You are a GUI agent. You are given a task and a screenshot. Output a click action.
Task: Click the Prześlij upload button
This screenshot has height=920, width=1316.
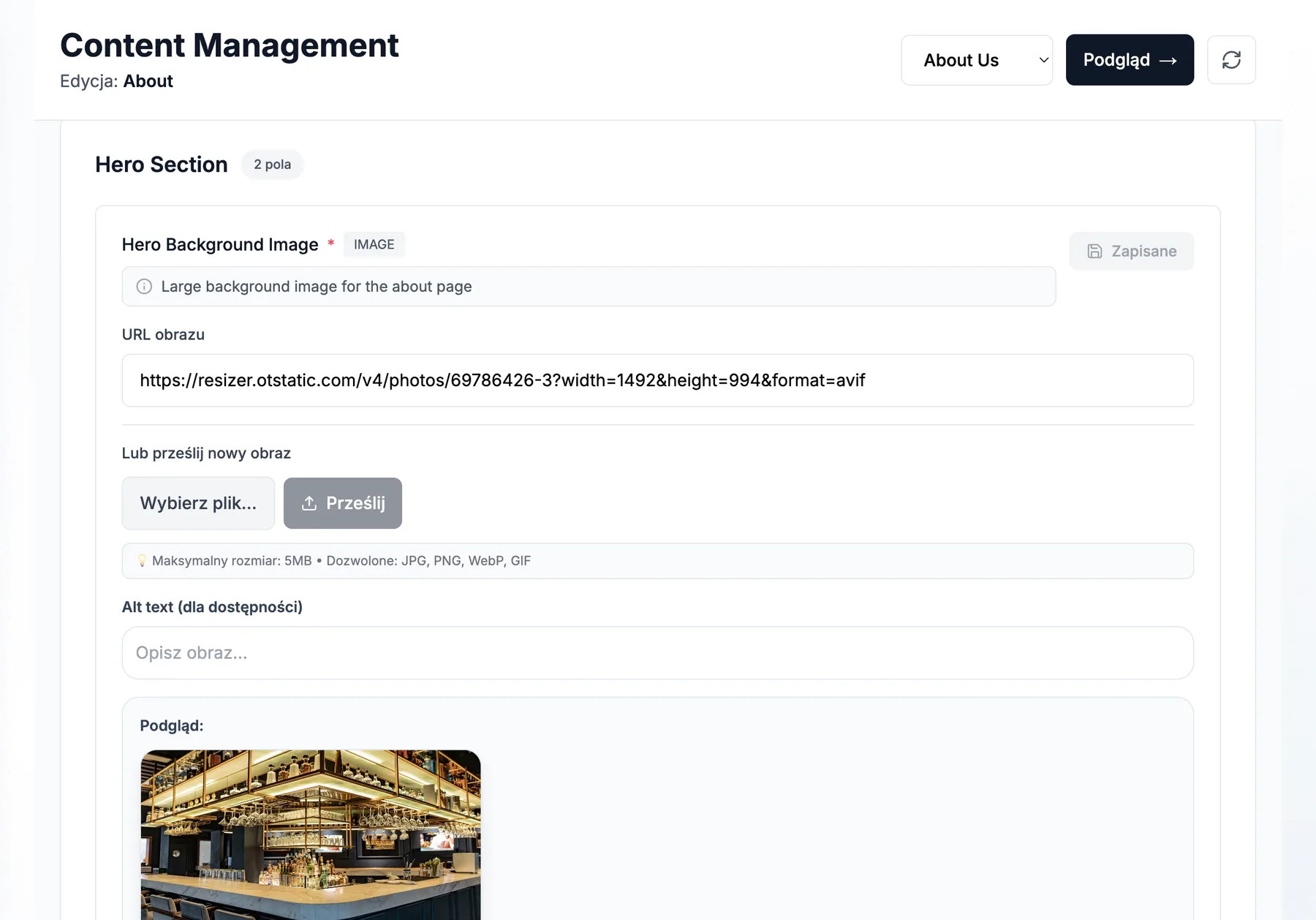(343, 503)
